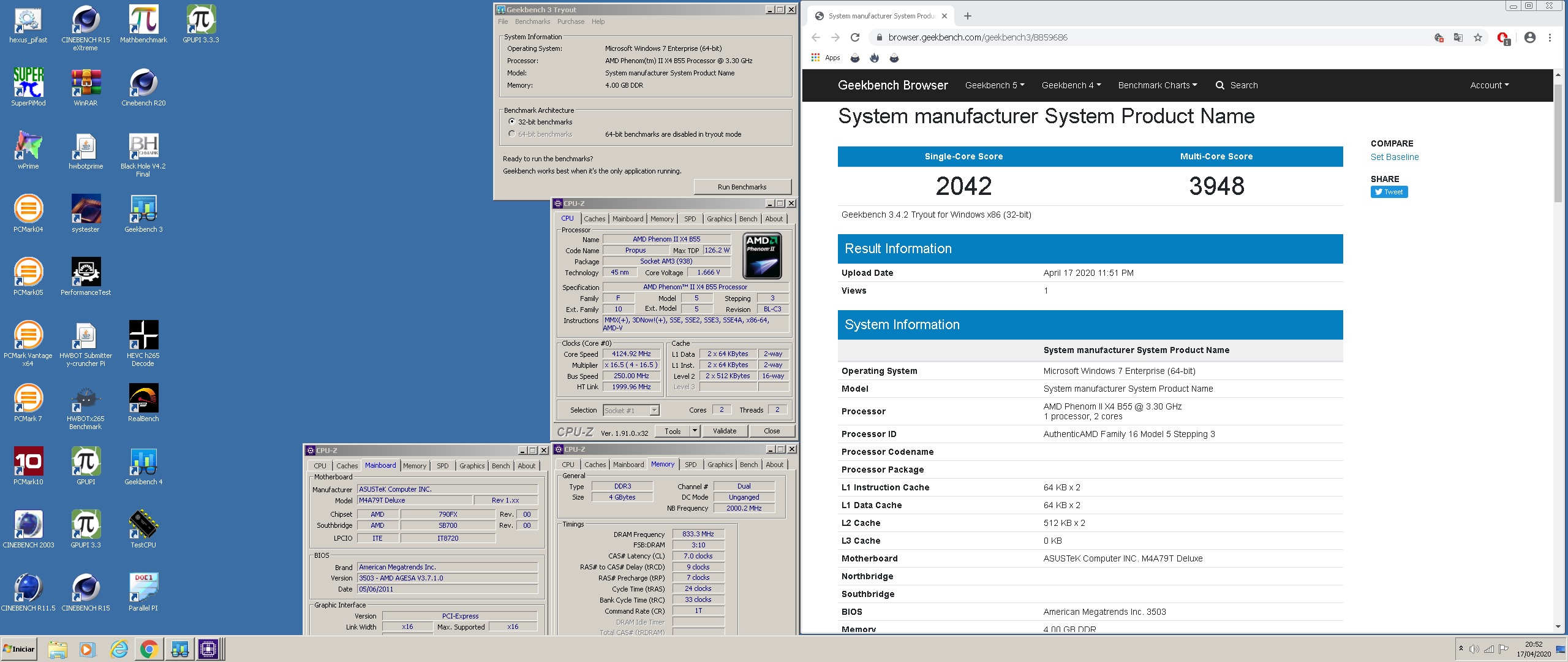This screenshot has height=662, width=1568.
Task: Launch the Geekbench 3 desktop icon
Action: click(x=143, y=214)
